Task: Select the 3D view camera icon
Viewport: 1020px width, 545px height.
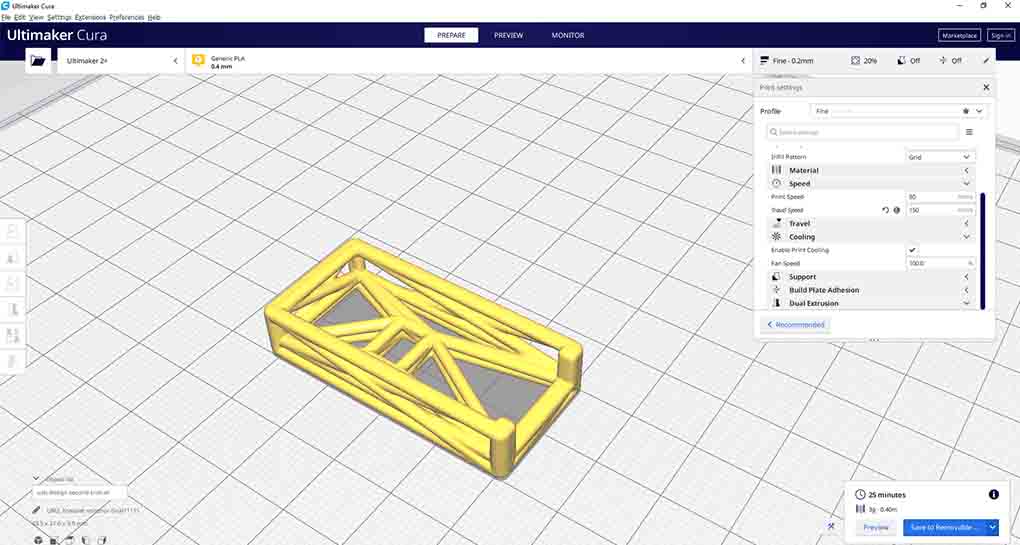Action: [x=38, y=540]
